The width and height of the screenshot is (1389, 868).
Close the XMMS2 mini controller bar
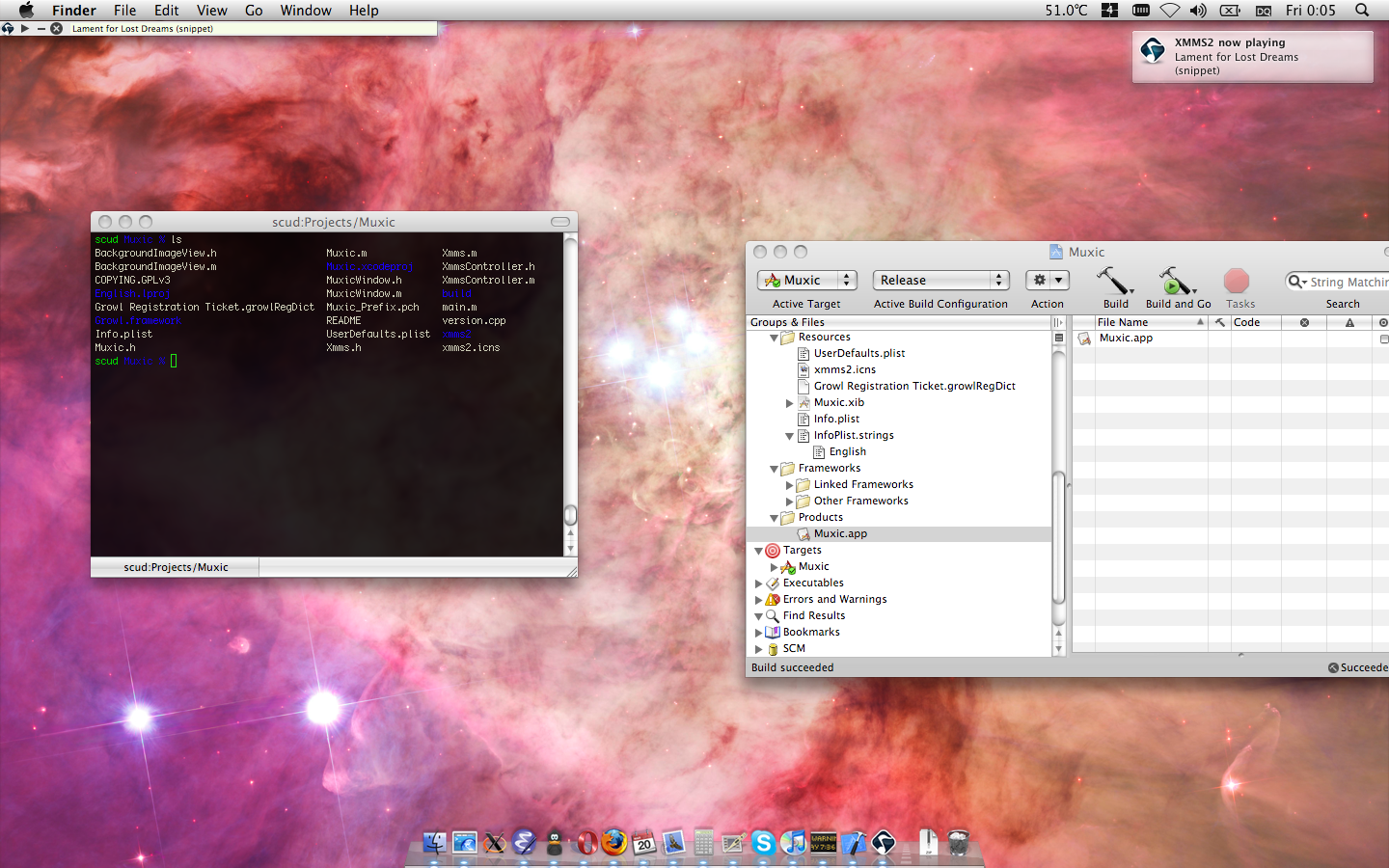point(56,29)
